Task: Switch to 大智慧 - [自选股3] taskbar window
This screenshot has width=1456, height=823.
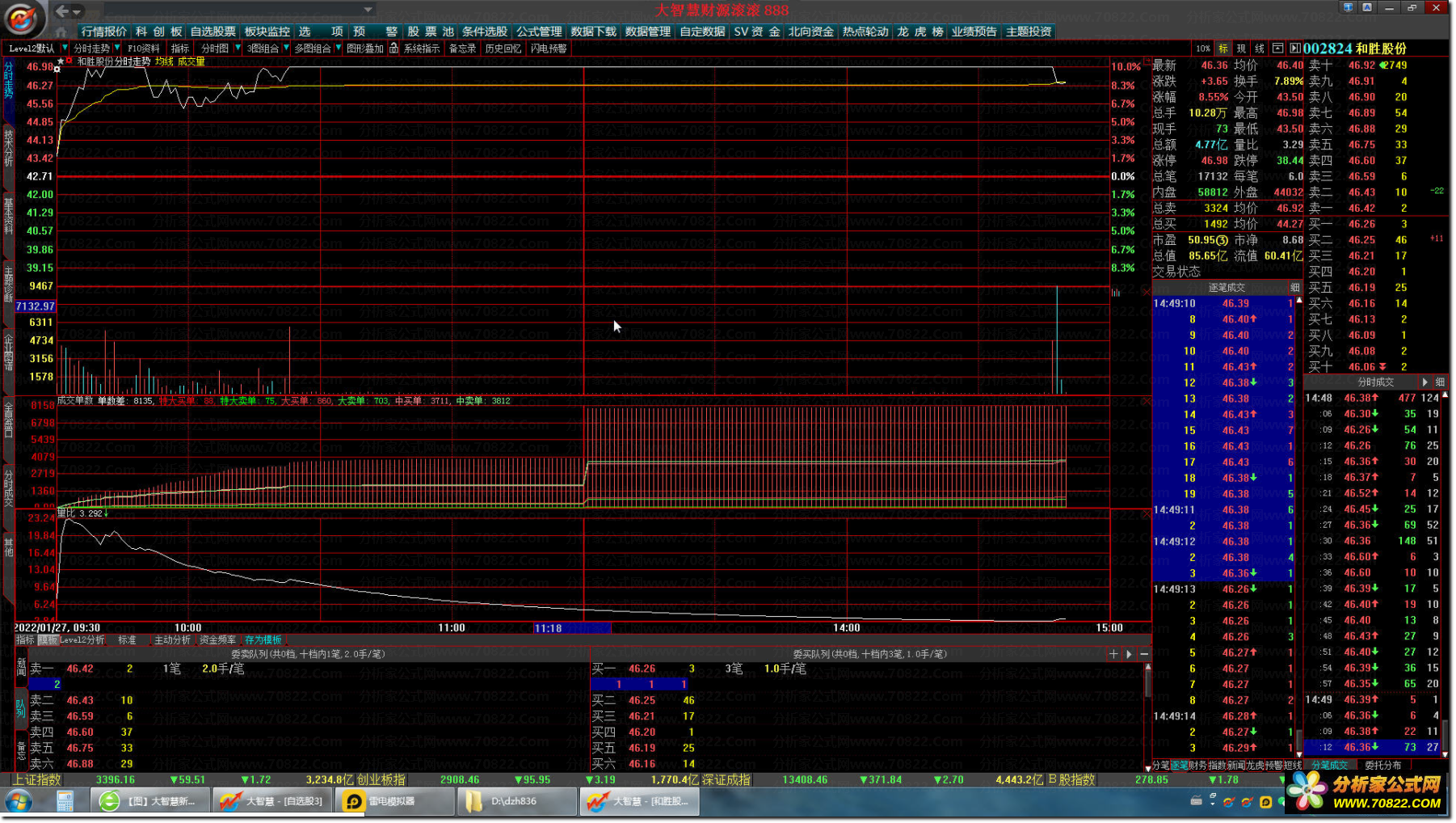Action: click(271, 802)
